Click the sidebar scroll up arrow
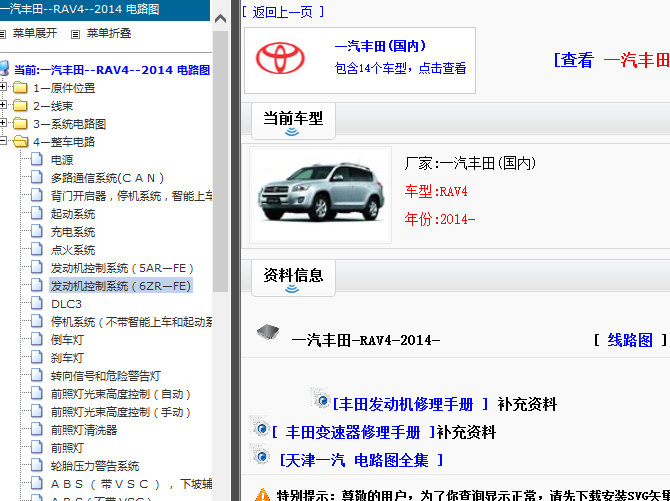Image resolution: width=670 pixels, height=501 pixels. pos(220,18)
